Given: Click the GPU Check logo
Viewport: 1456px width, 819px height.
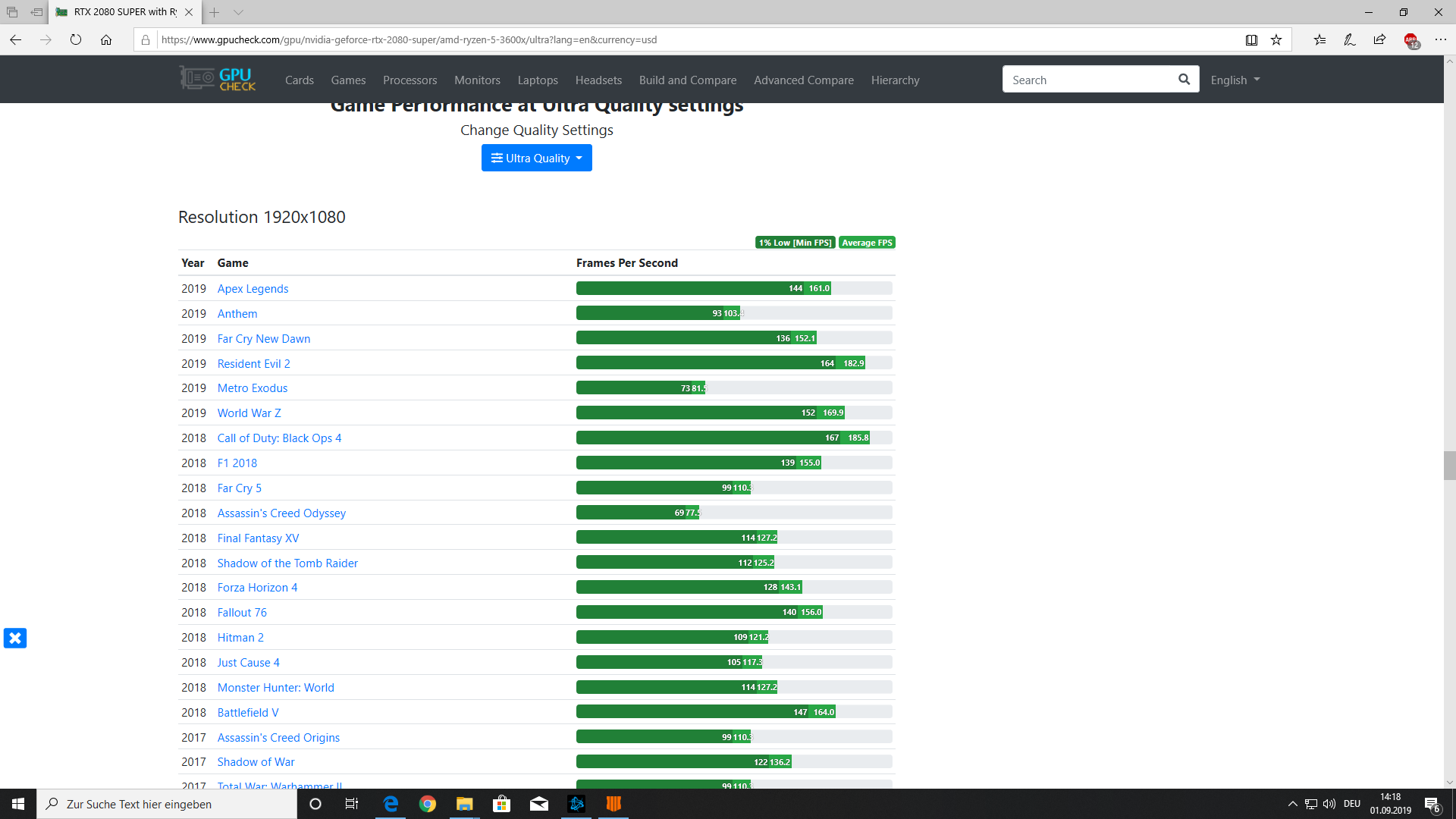Looking at the screenshot, I should pyautogui.click(x=218, y=79).
